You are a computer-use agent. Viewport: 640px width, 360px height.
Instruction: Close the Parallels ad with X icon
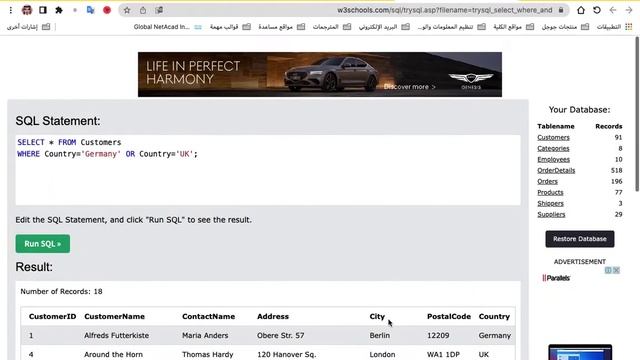tap(616, 270)
